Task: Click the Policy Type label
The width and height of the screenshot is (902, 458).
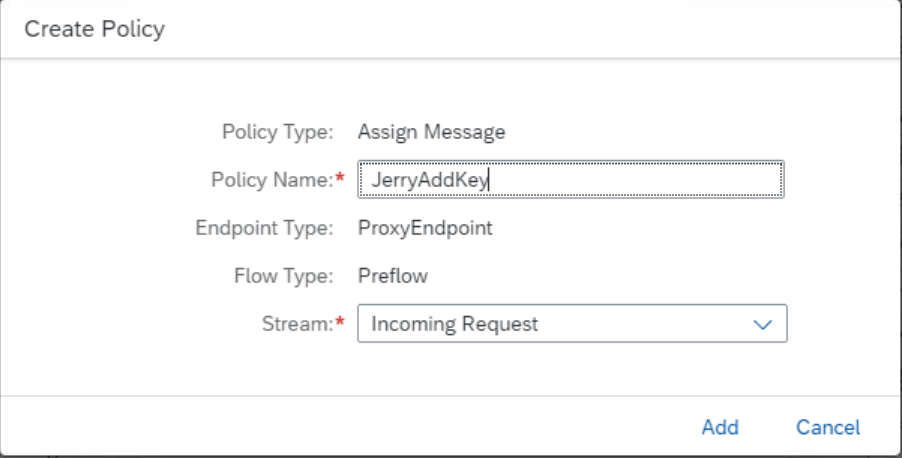Action: tap(277, 131)
